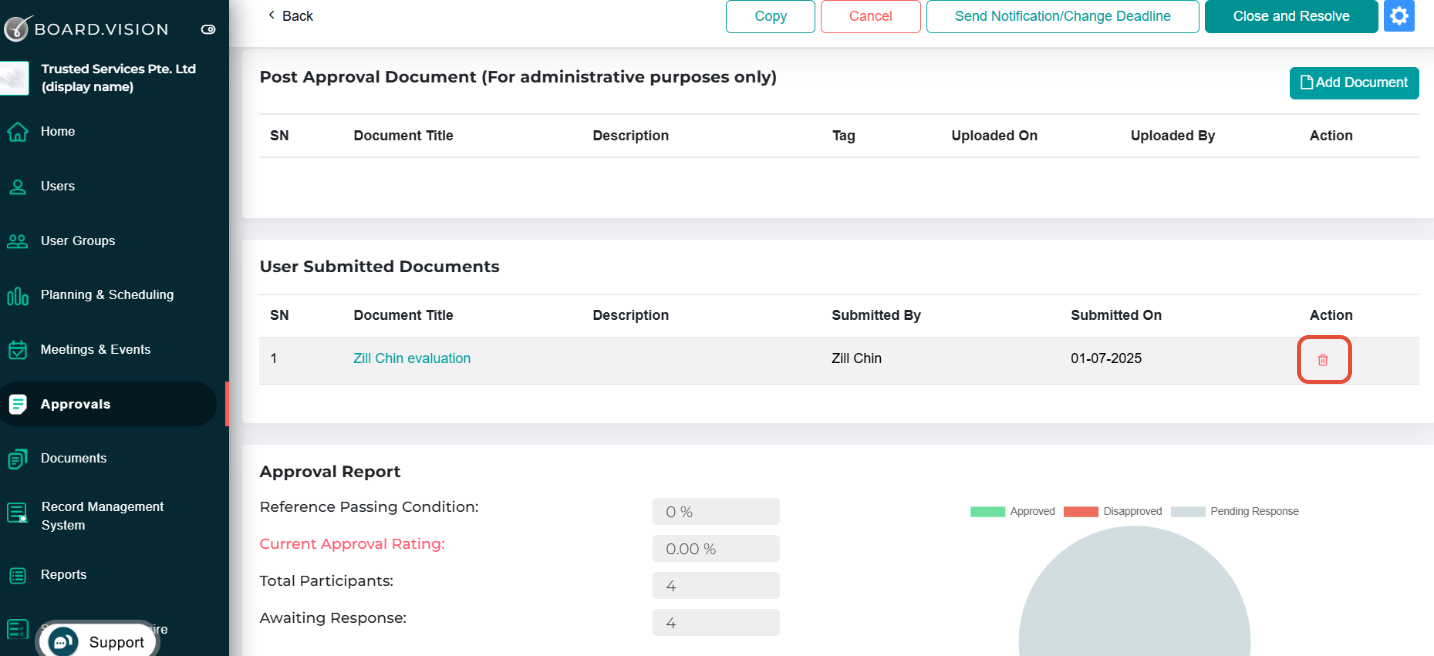Click the Approvals sidebar icon
This screenshot has width=1434, height=656.
(17, 404)
